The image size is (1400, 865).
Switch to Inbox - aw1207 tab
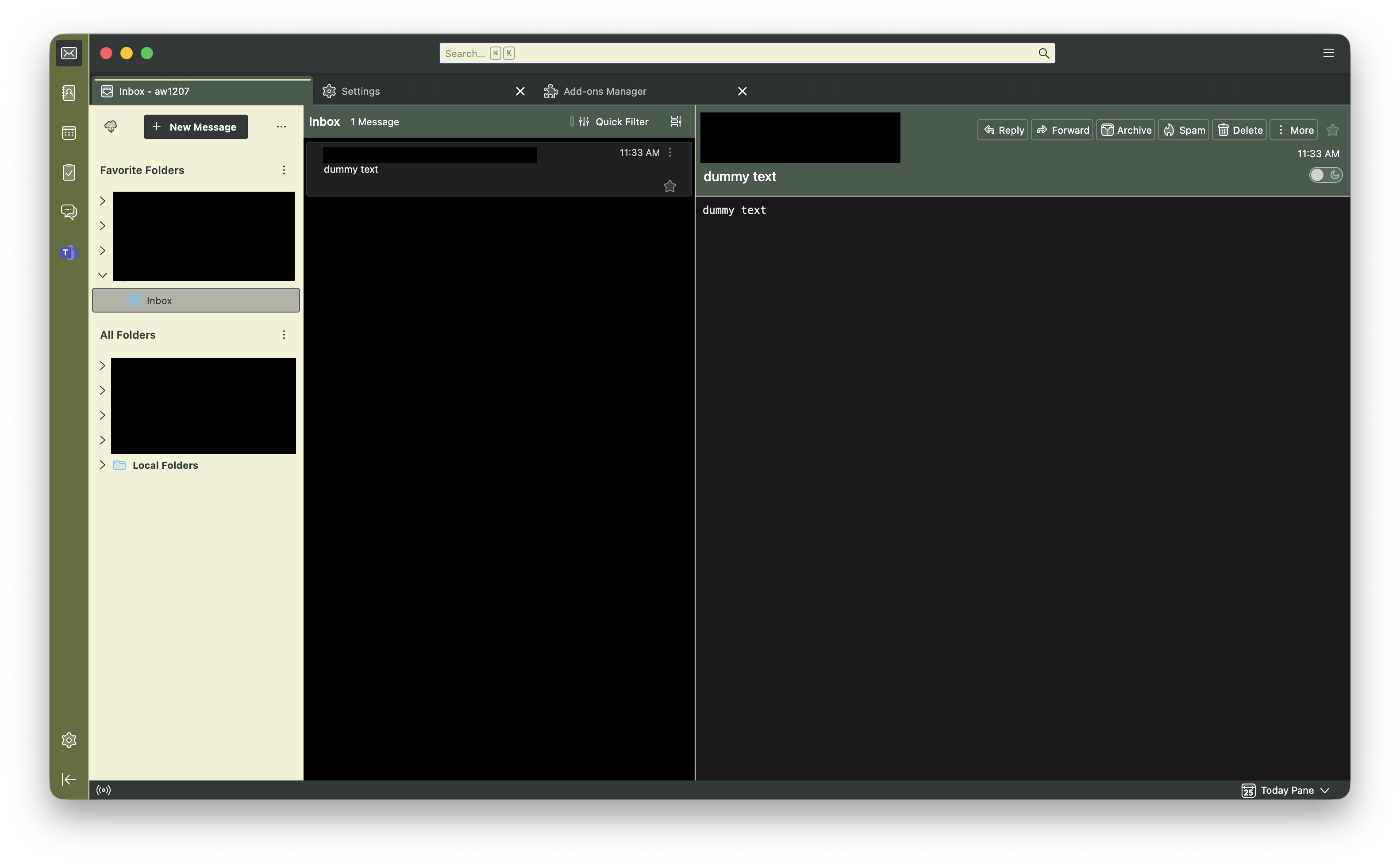coord(201,91)
